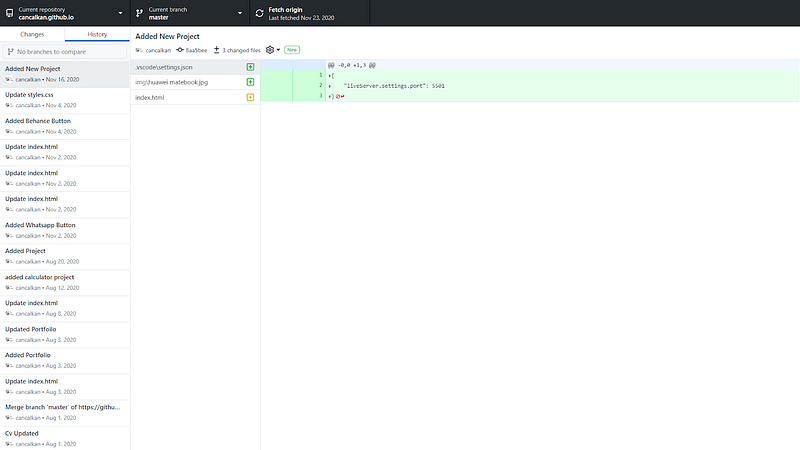Click author avatar in Added Behance Button row

(9, 132)
